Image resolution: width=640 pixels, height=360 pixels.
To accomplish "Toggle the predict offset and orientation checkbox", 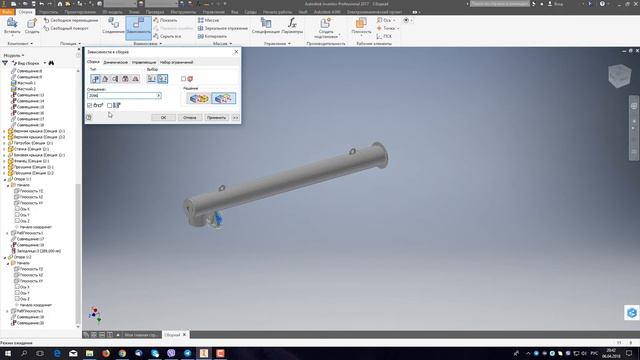I will pyautogui.click(x=109, y=105).
